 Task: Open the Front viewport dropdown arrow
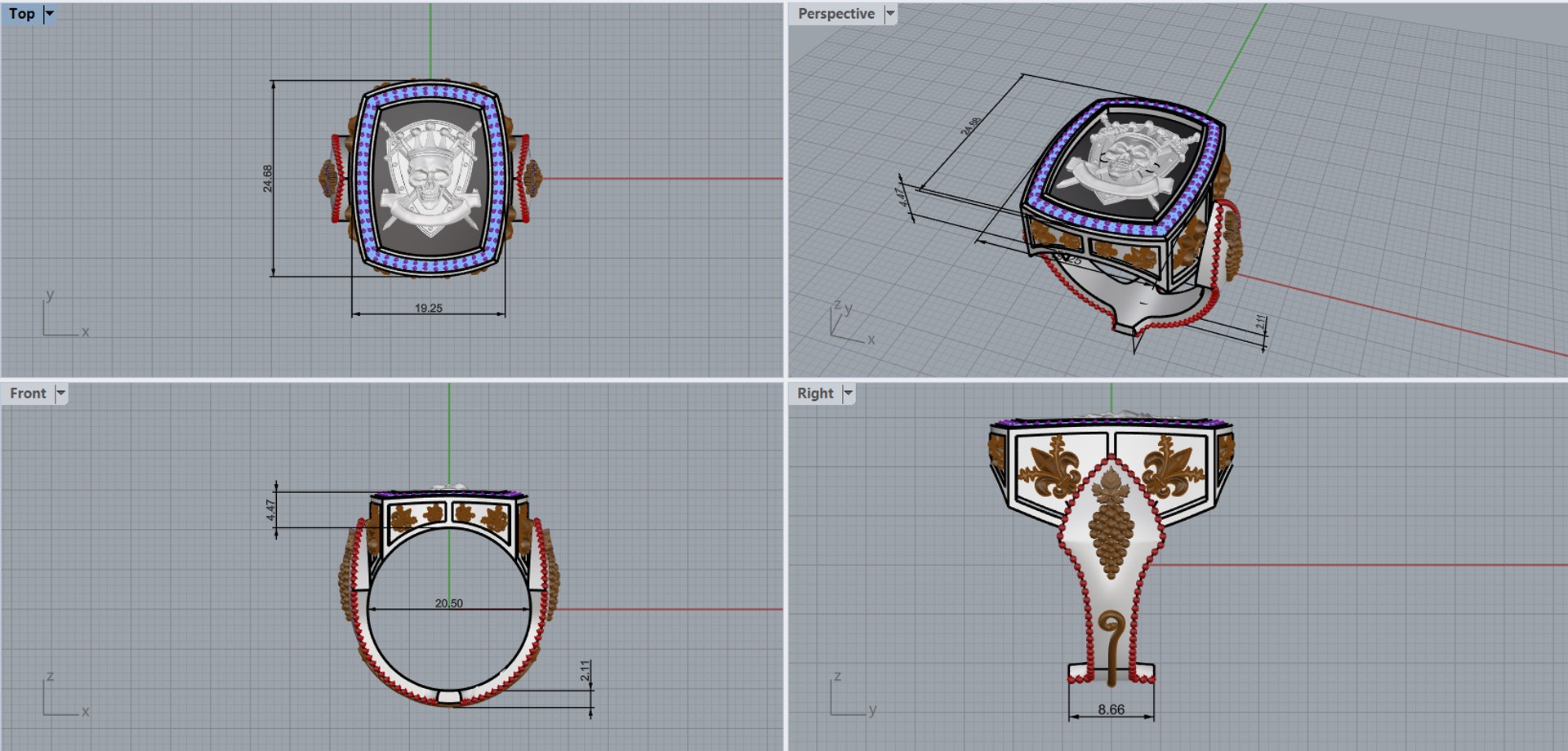pos(60,393)
